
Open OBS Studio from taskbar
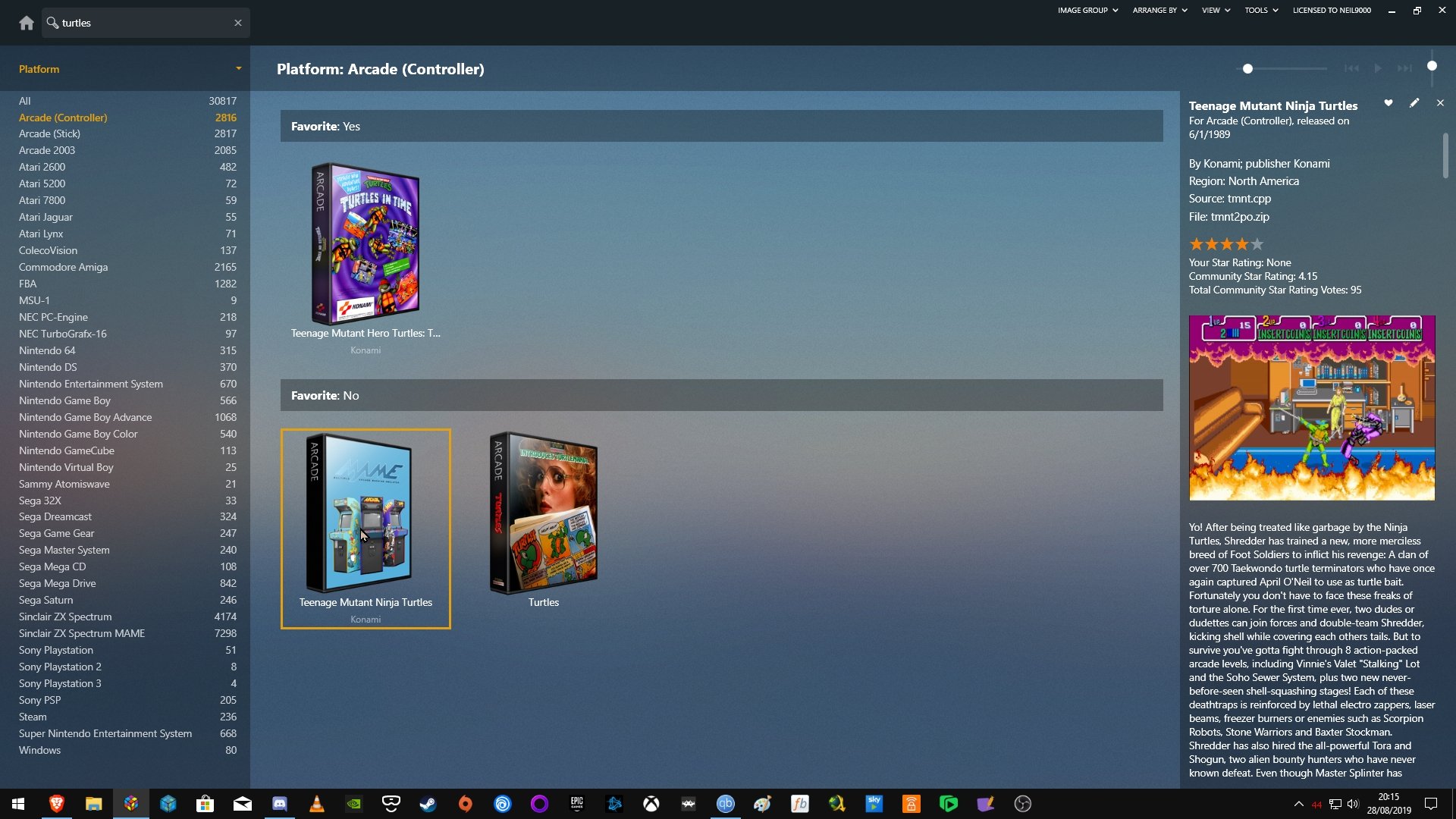(1022, 804)
